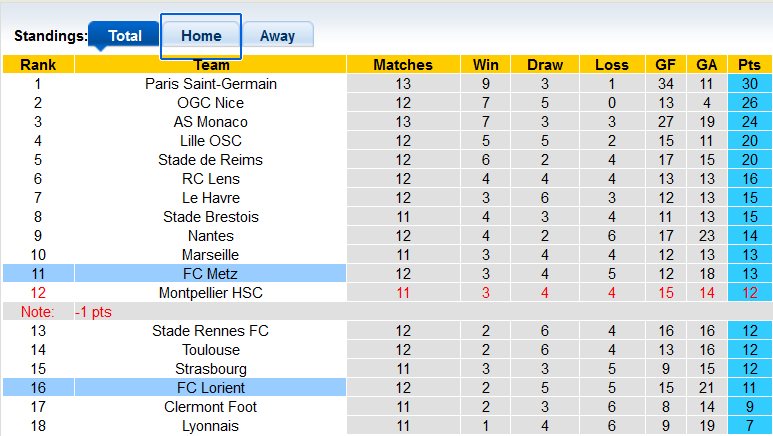The height and width of the screenshot is (436, 773).
Task: Sort by the Matches column header
Action: [403, 65]
